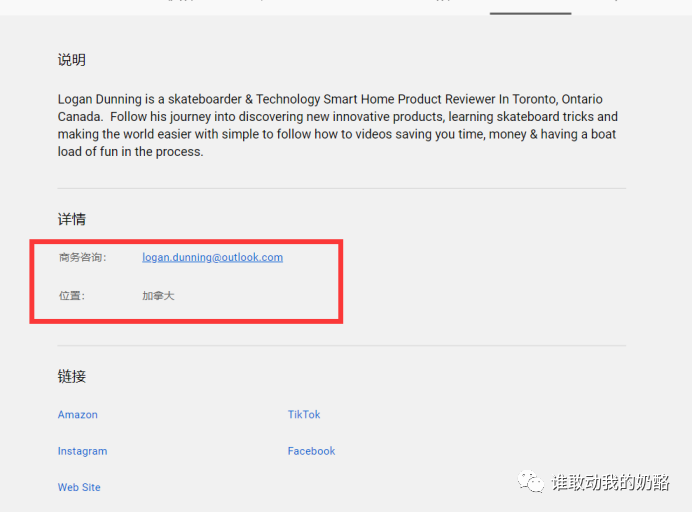Open the Instagram link
Image resolution: width=692 pixels, height=513 pixels.
[x=83, y=451]
